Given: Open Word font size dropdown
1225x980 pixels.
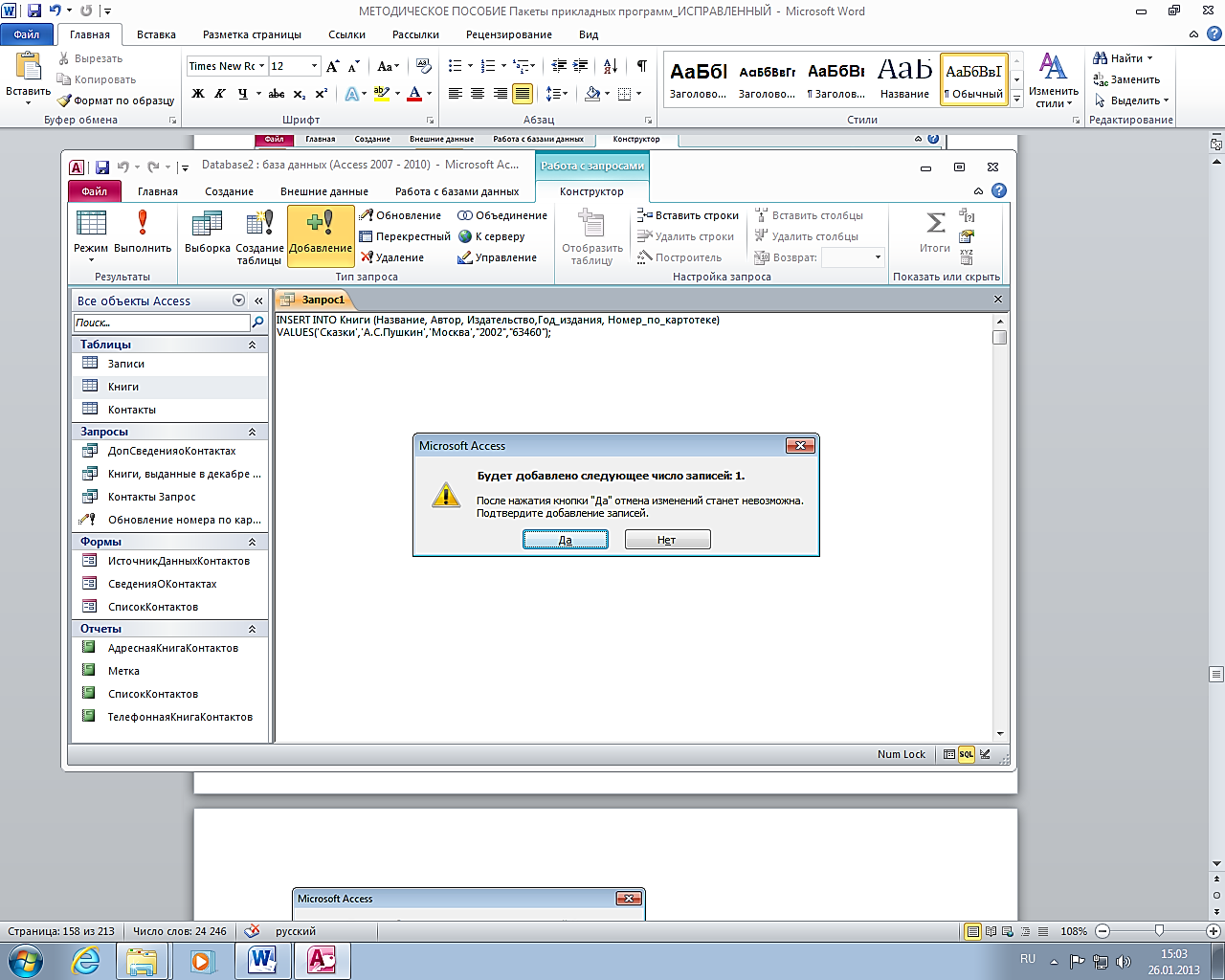Looking at the screenshot, I should [x=314, y=66].
